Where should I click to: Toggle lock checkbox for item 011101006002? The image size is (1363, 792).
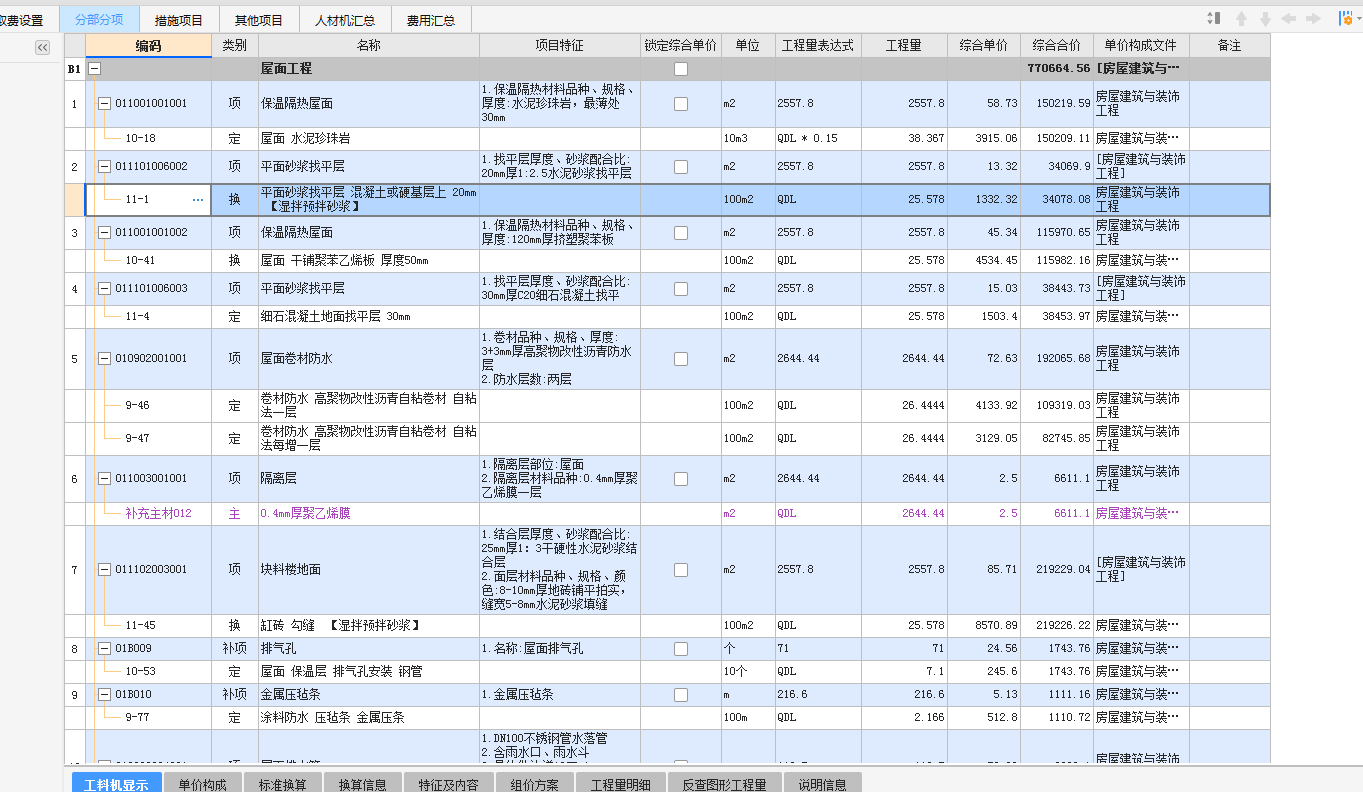pyautogui.click(x=681, y=167)
